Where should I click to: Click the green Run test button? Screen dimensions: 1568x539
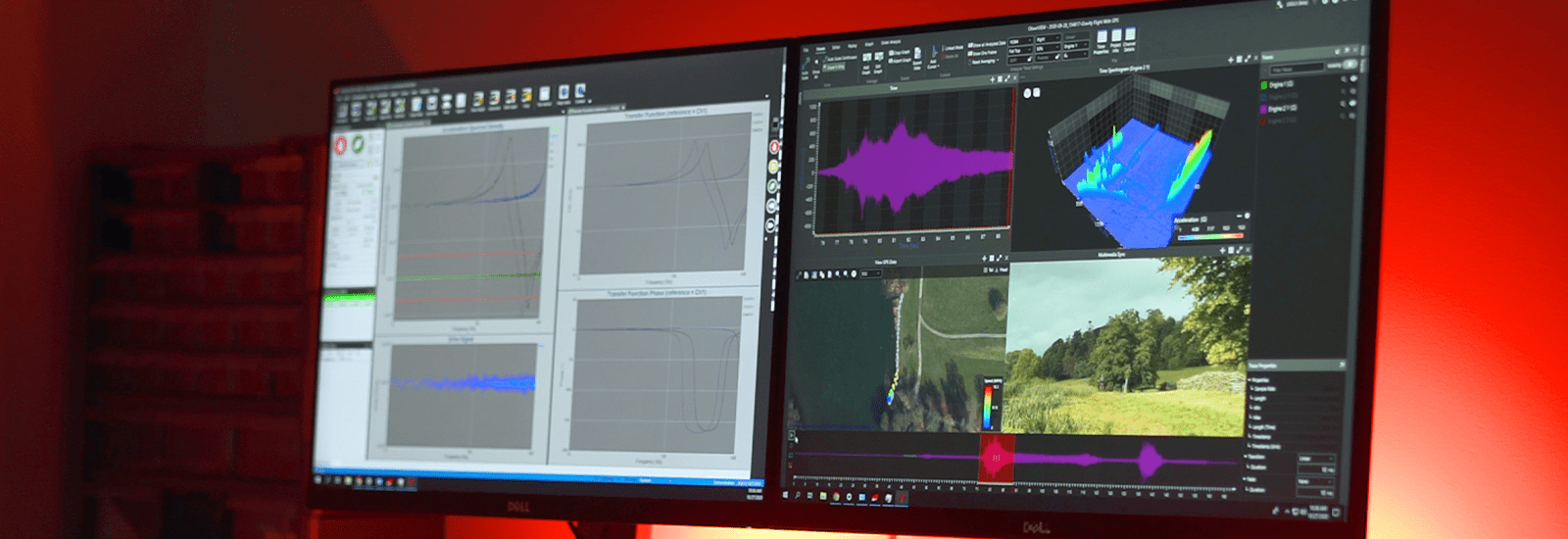click(x=359, y=145)
